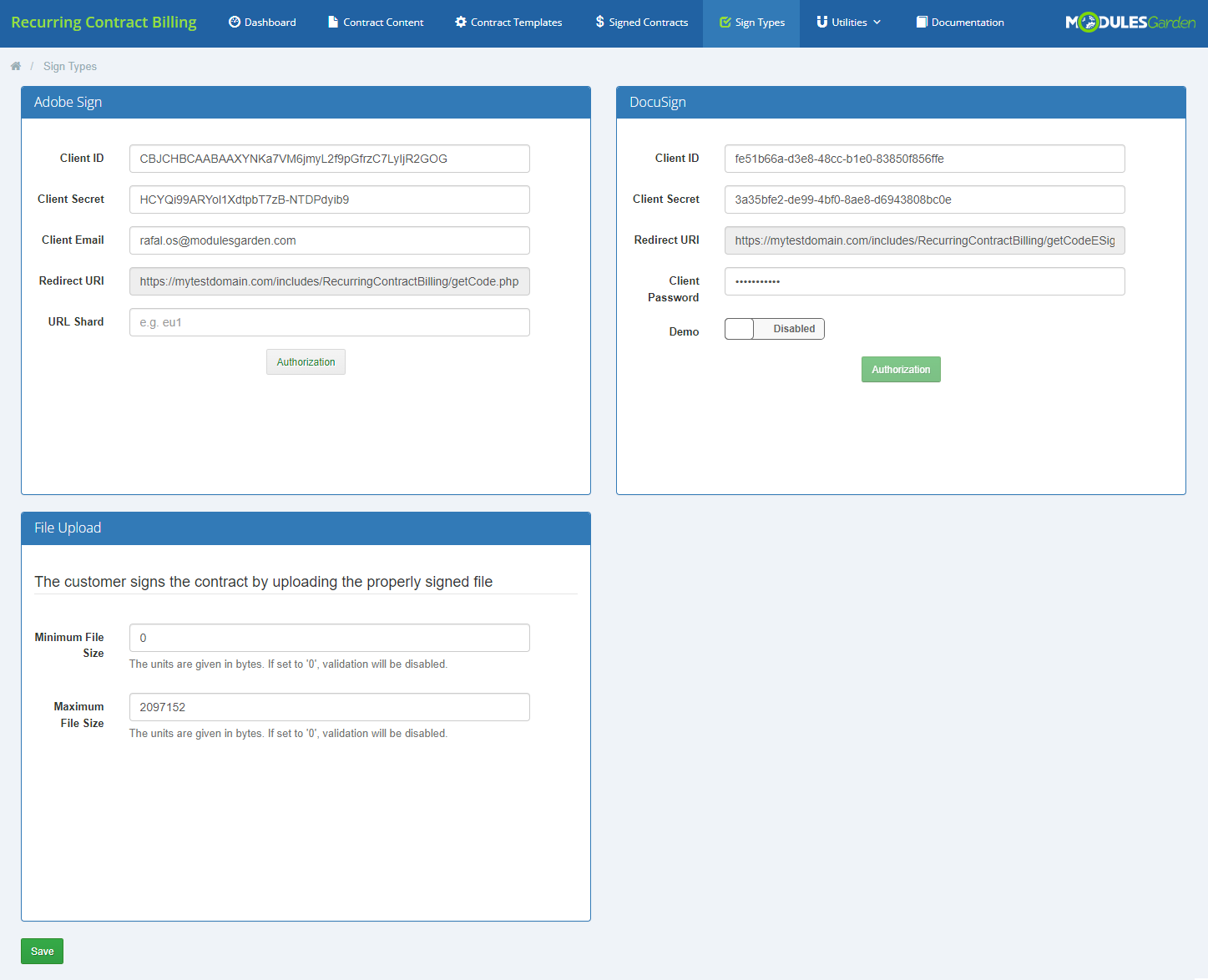1208x980 pixels.
Task: Click the Sign Types checkmark icon
Action: [725, 23]
